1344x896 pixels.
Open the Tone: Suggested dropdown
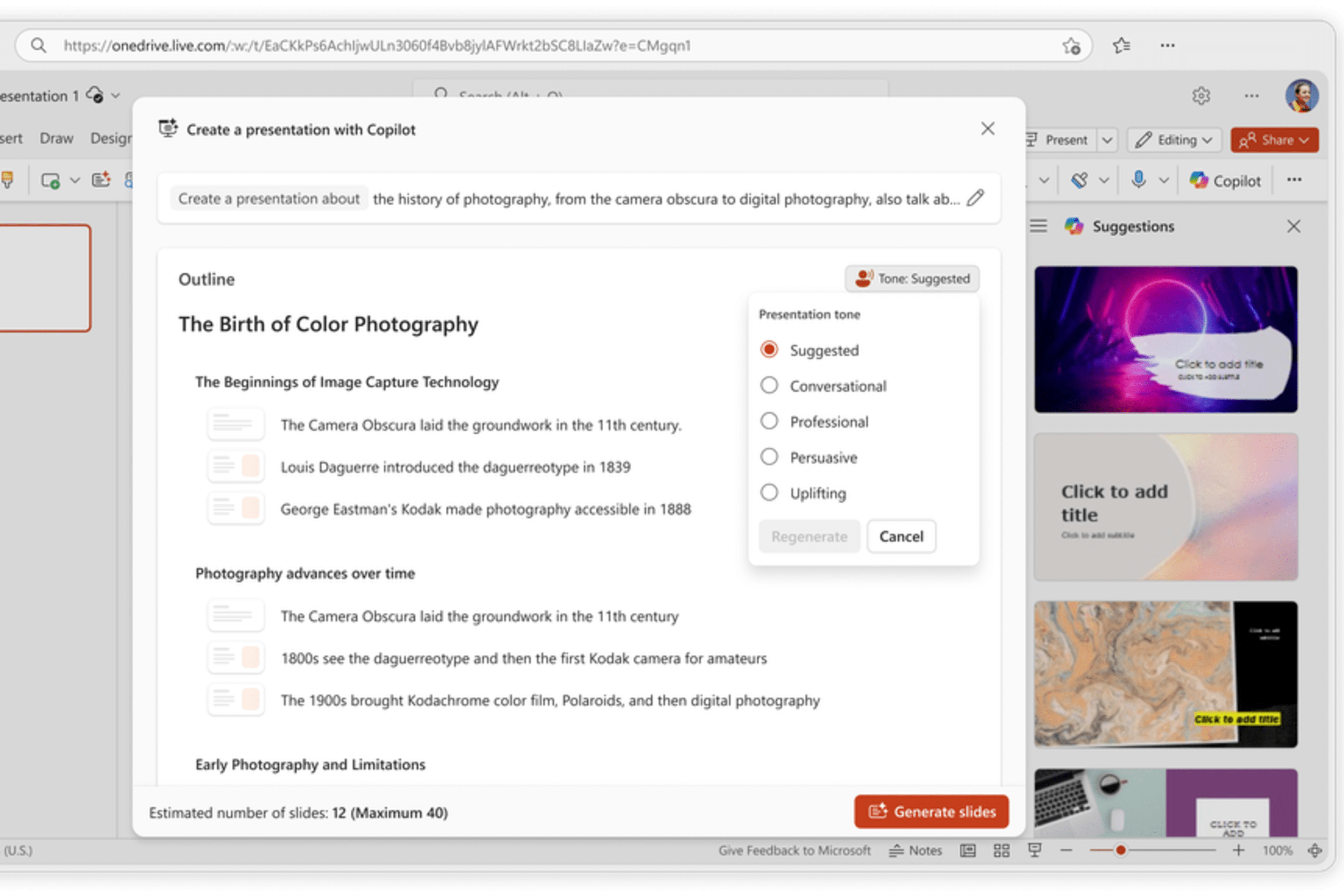pos(912,279)
